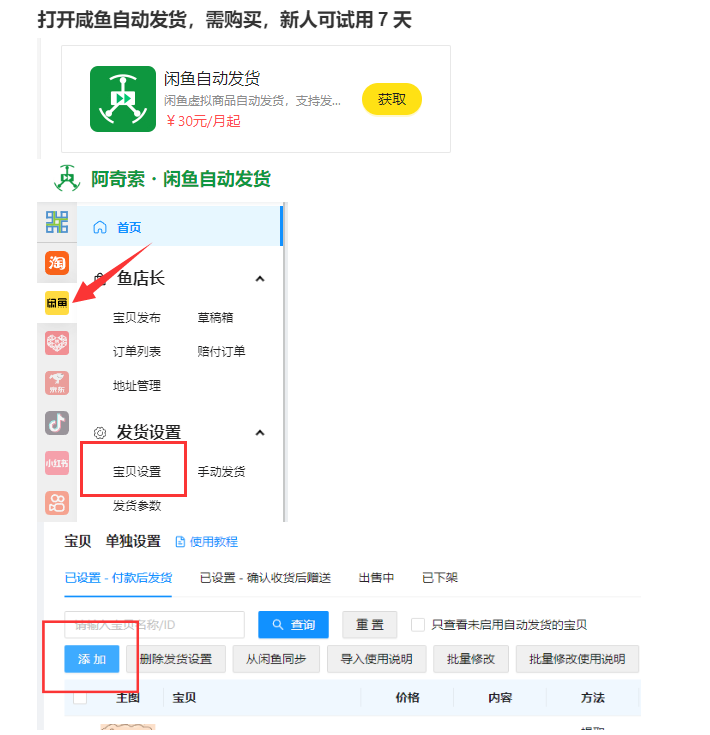710x735 pixels.
Task: Switch to 已设置 - 确认收货后赠送 tab
Action: [x=265, y=578]
